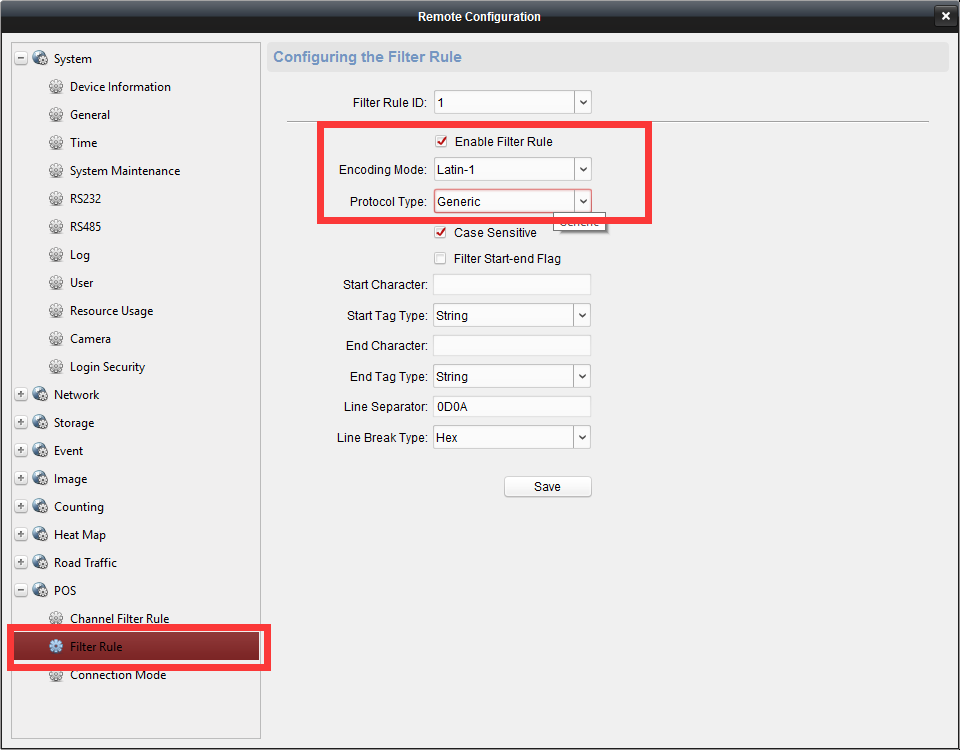Open Channel Filter Rule under POS
The width and height of the screenshot is (960, 750).
coord(119,619)
